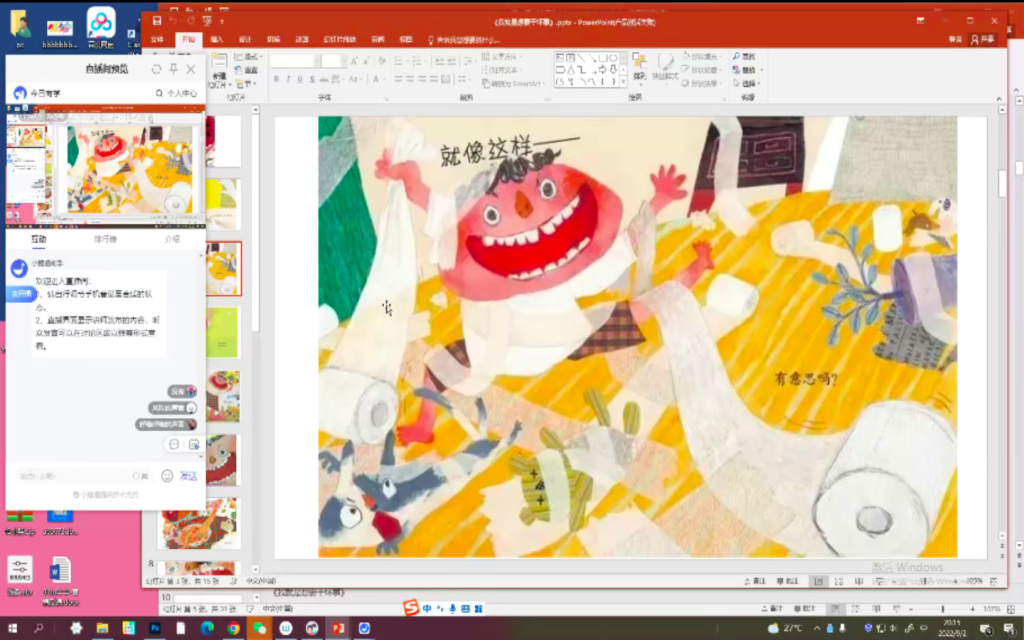Open the 插入 ribbon tab

[x=217, y=38]
